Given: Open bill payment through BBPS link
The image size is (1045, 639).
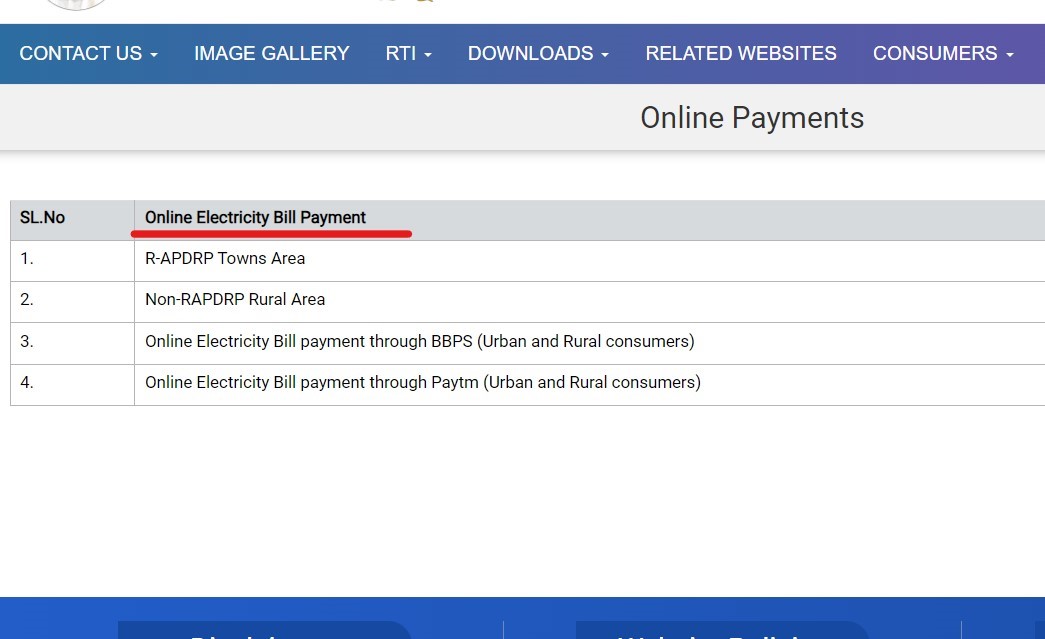Looking at the screenshot, I should click(419, 341).
